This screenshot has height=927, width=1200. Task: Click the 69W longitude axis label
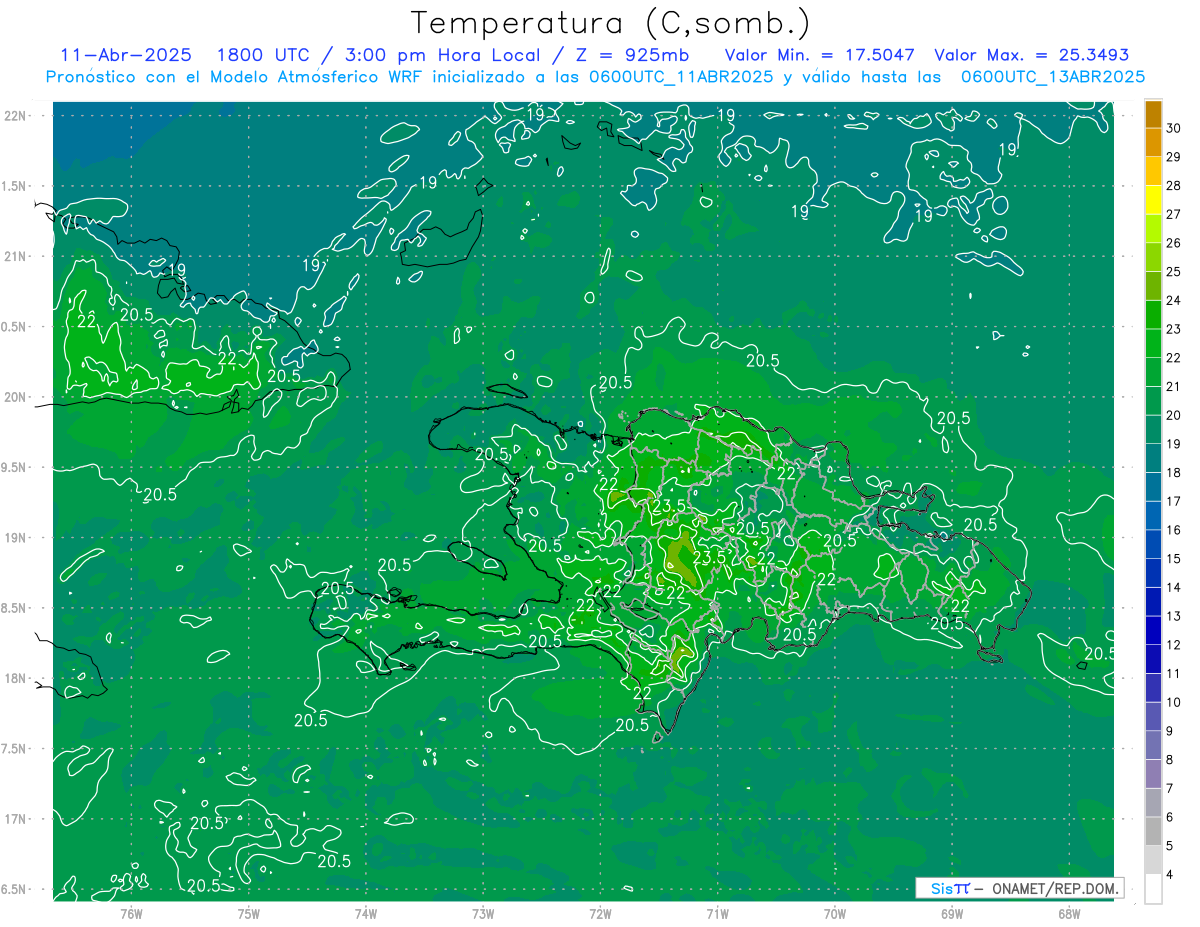click(952, 914)
